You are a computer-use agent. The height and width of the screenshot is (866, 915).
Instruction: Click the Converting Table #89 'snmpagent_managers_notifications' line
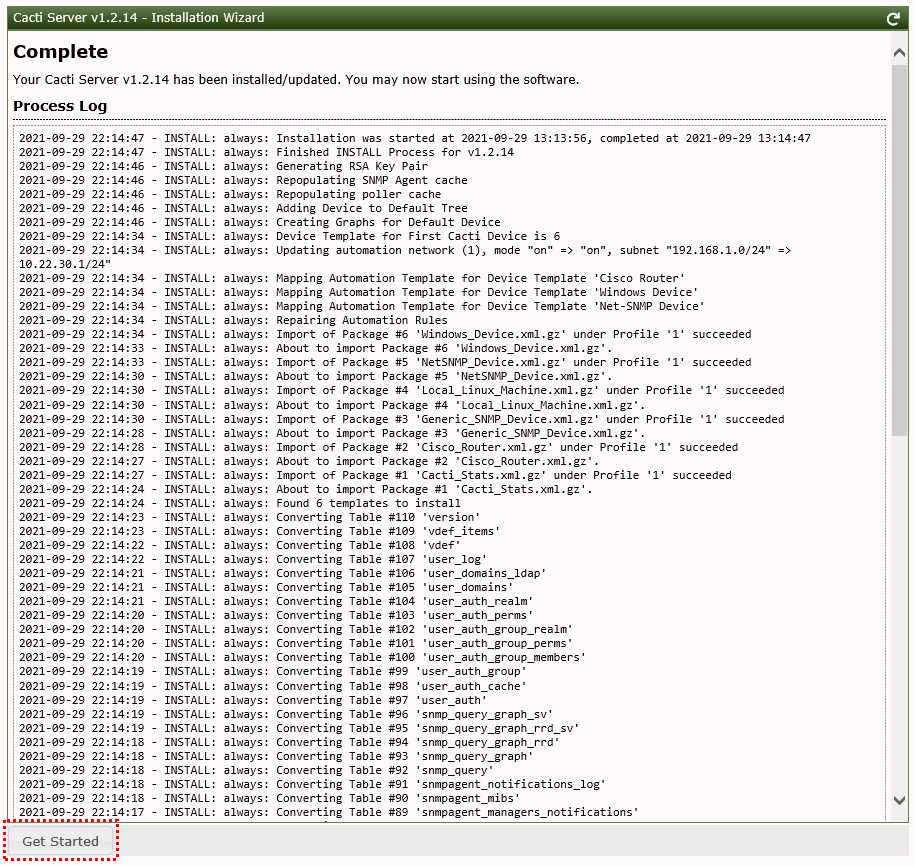coord(329,813)
